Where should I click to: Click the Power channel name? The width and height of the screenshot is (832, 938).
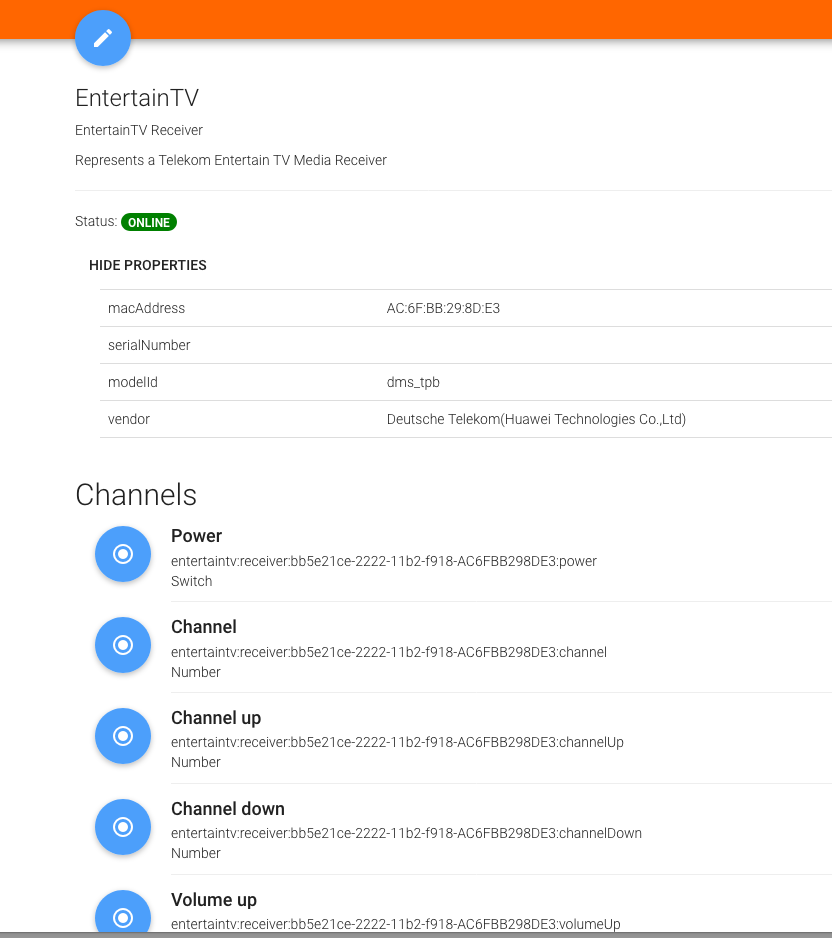click(196, 535)
